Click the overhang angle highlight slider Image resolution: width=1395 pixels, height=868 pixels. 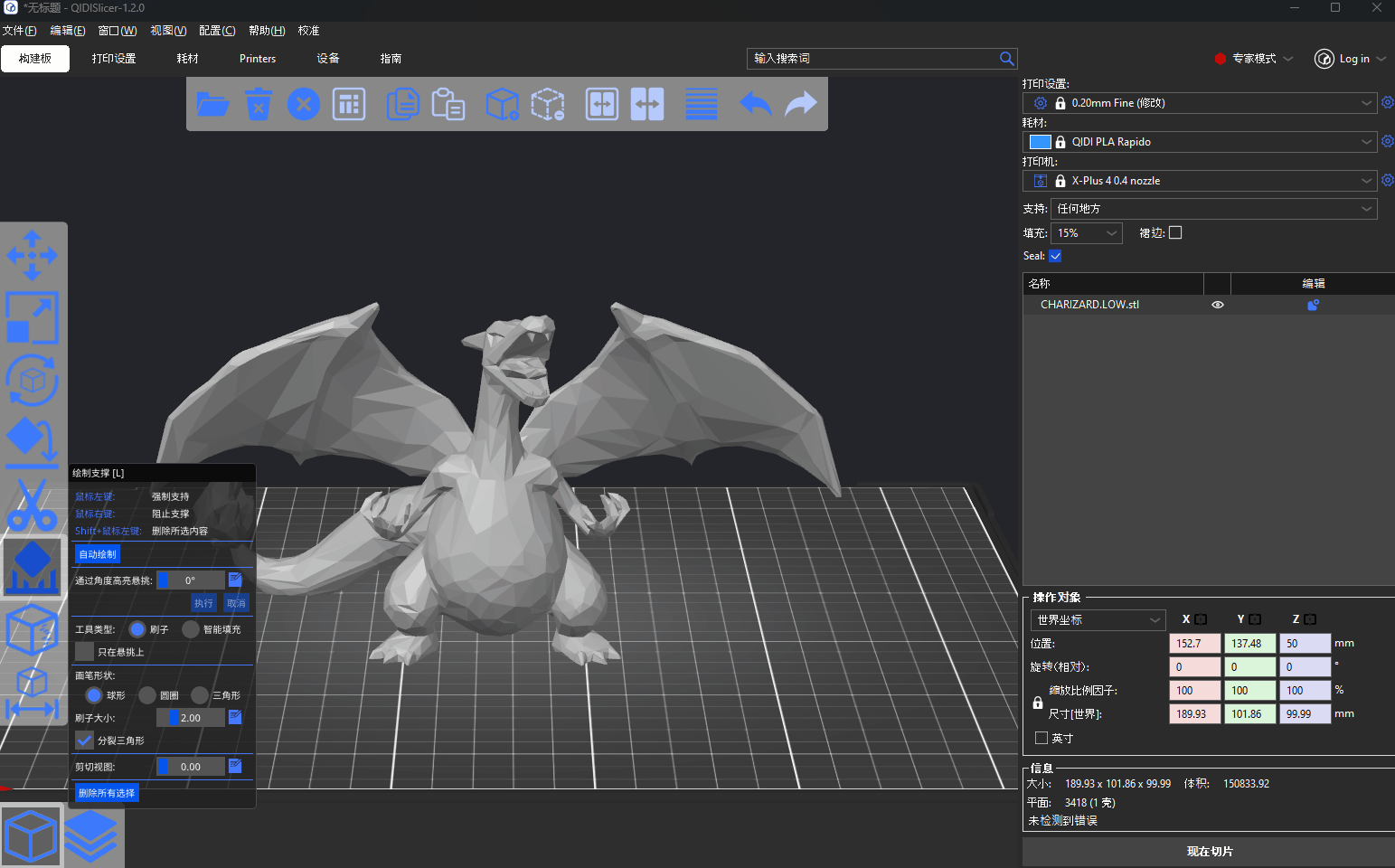(x=191, y=580)
